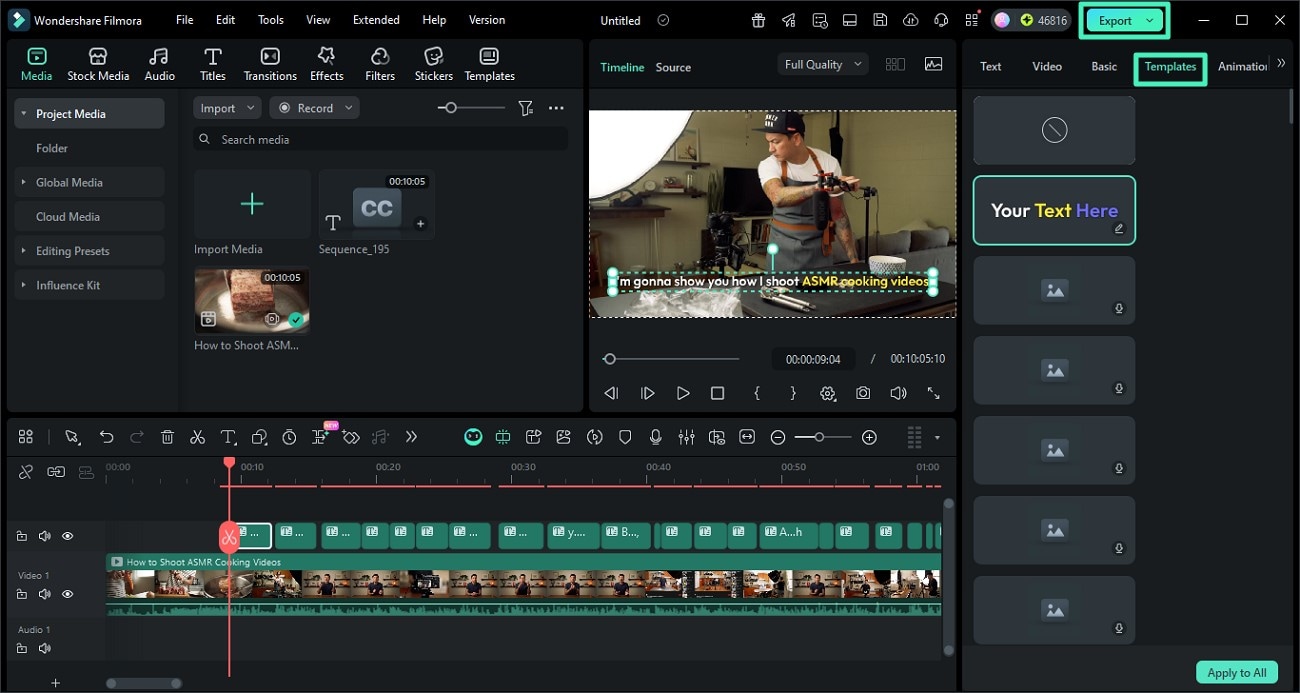Select the Split scissors tool in the timeline toolbar
Image resolution: width=1300 pixels, height=693 pixels.
(x=197, y=437)
